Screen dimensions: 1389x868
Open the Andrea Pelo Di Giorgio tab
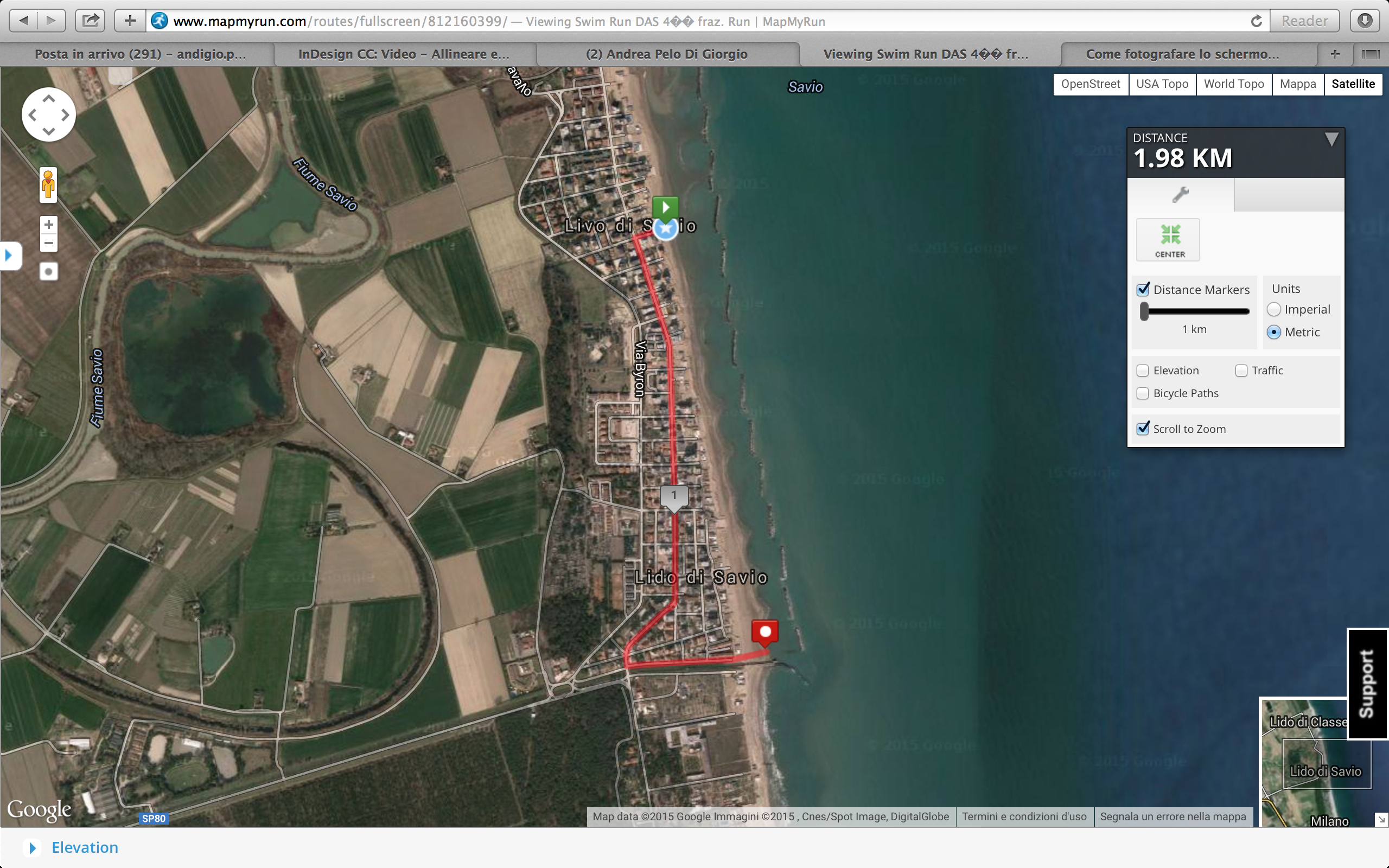point(667,54)
